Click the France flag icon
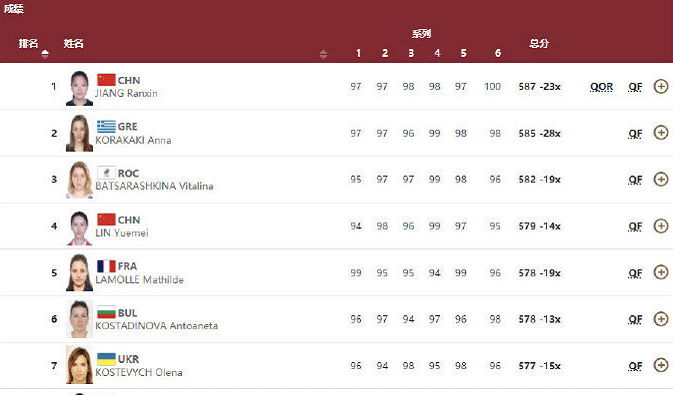 106,266
